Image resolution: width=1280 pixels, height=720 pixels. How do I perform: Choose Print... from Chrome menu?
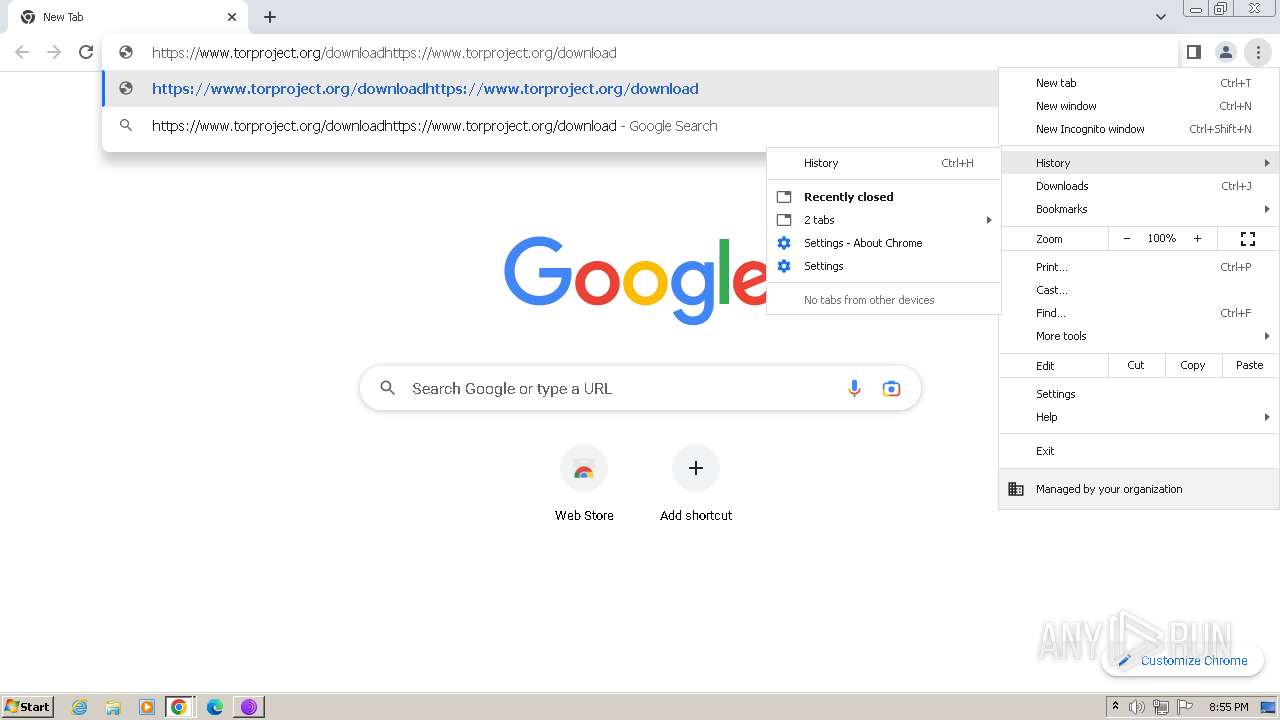1139,267
